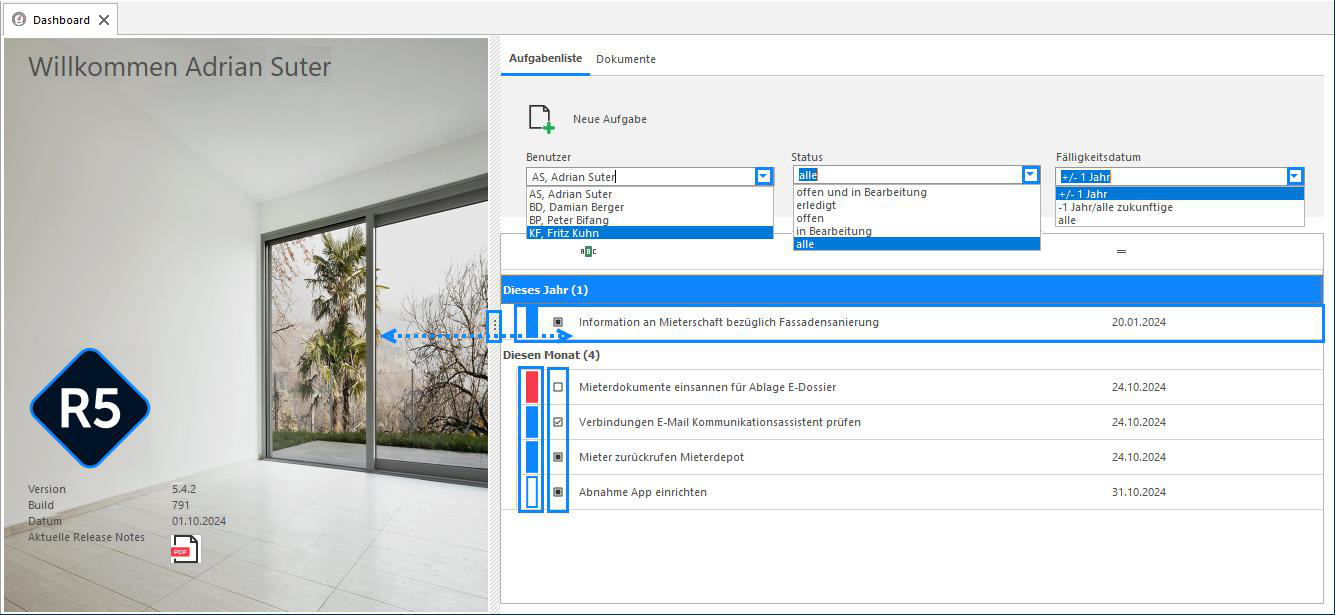
Task: Click date 31.10.2024
Action: click(x=1139, y=492)
